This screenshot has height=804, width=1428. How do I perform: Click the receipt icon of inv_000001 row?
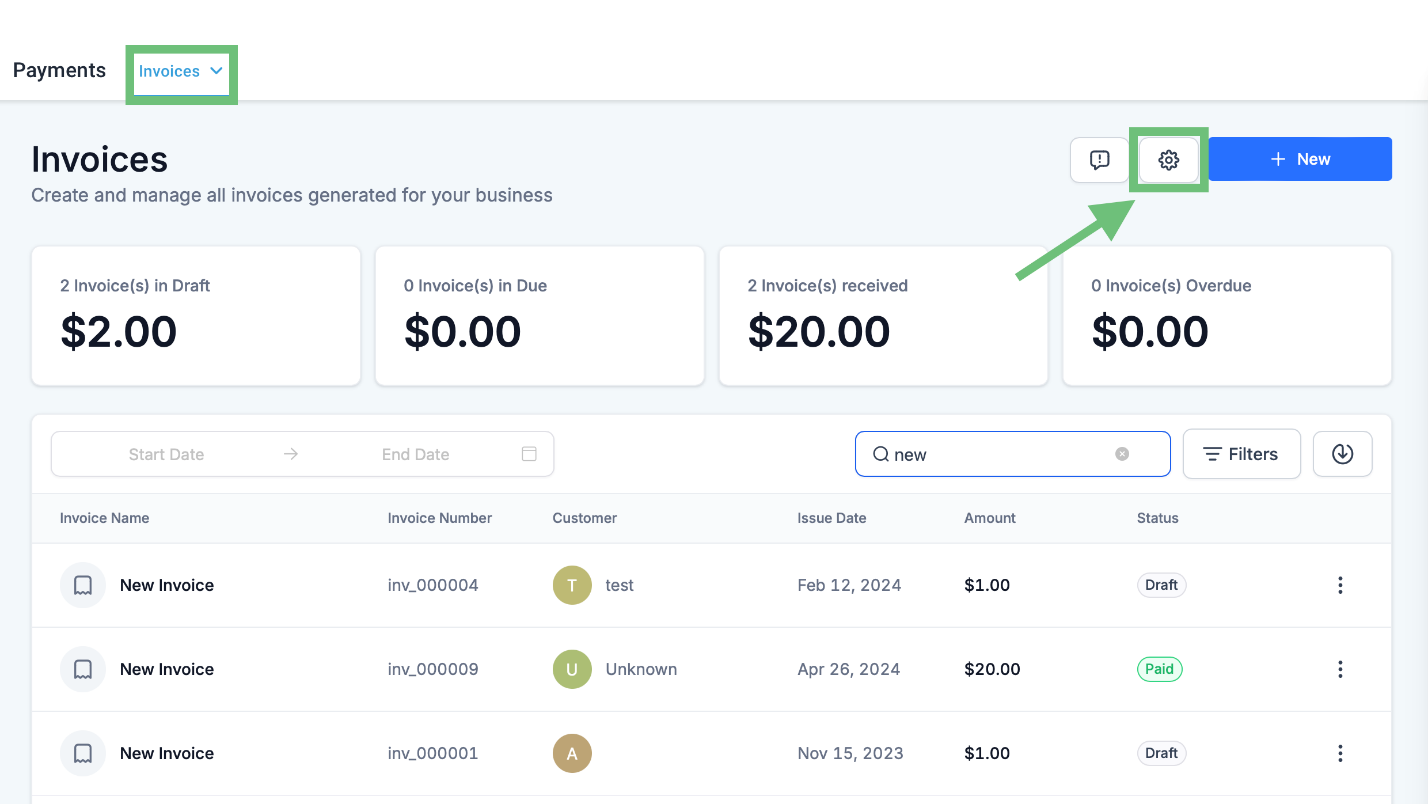[83, 753]
